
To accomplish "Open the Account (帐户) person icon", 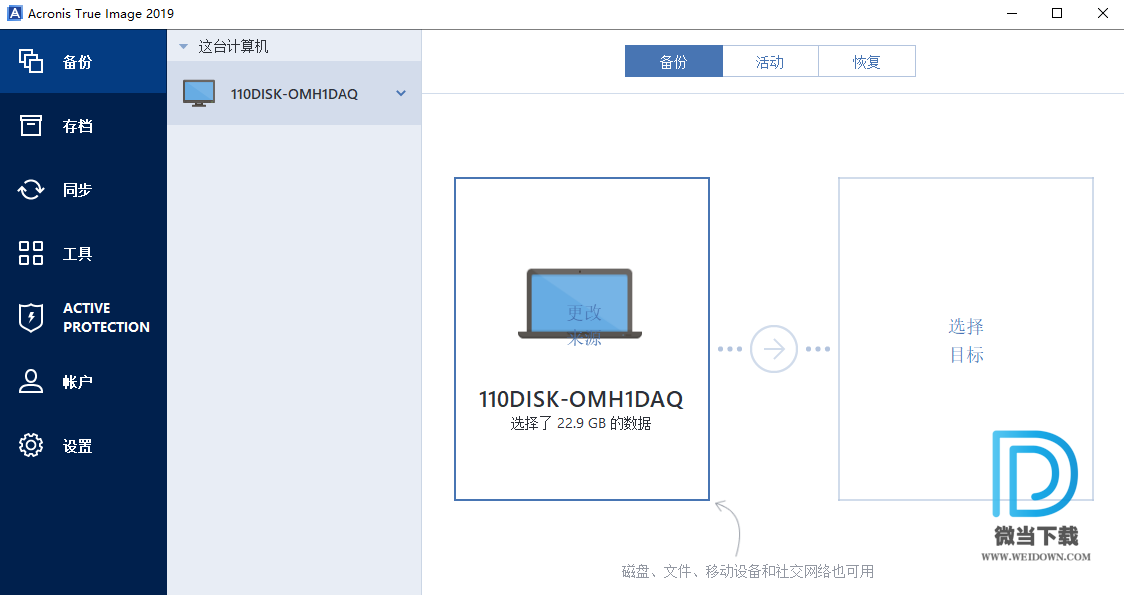I will point(31,381).
